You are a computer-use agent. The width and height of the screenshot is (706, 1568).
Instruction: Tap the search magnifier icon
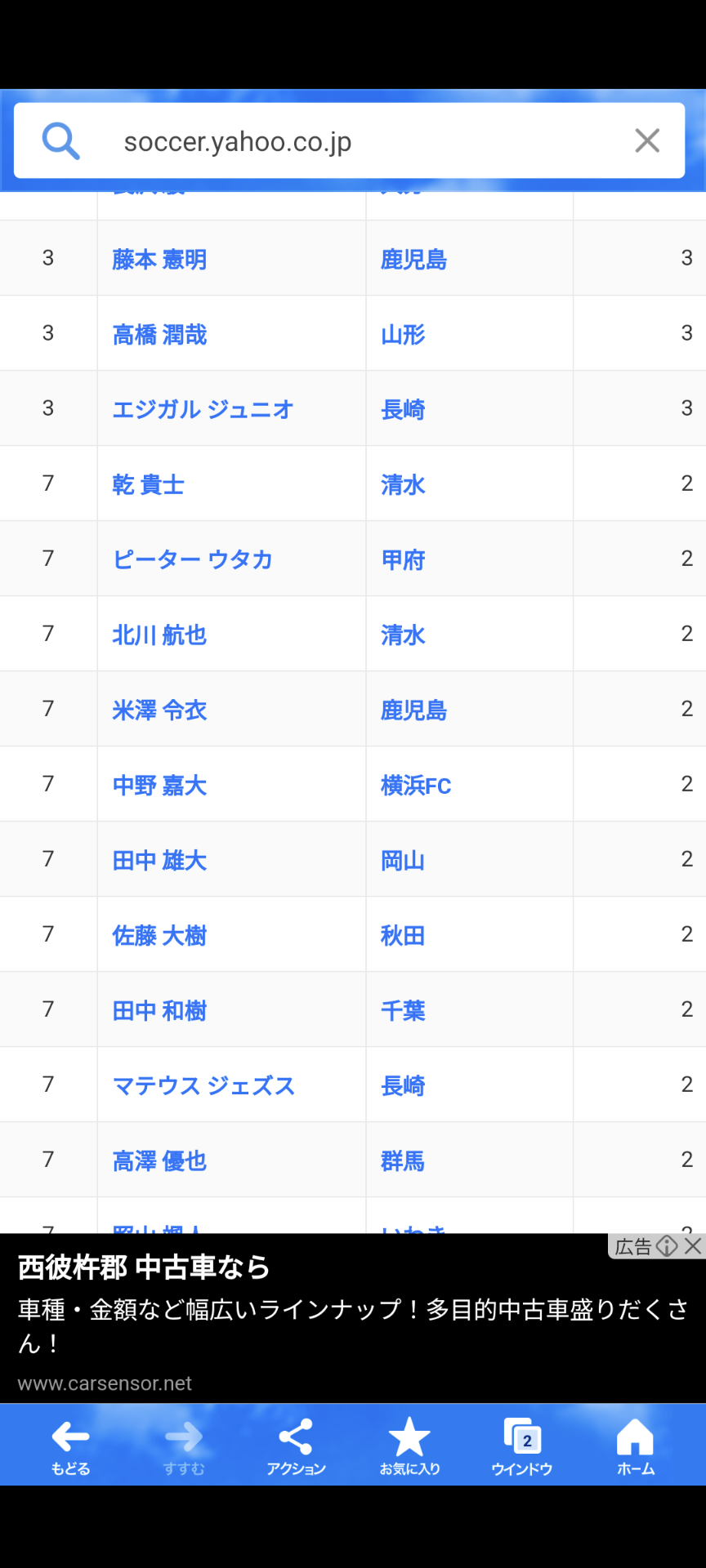coord(61,141)
